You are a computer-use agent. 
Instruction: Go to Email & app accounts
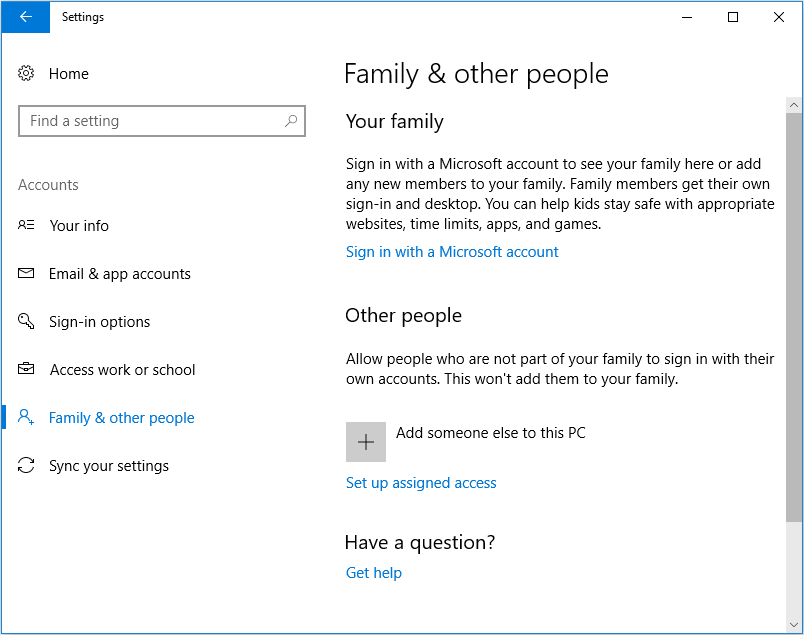tap(119, 274)
